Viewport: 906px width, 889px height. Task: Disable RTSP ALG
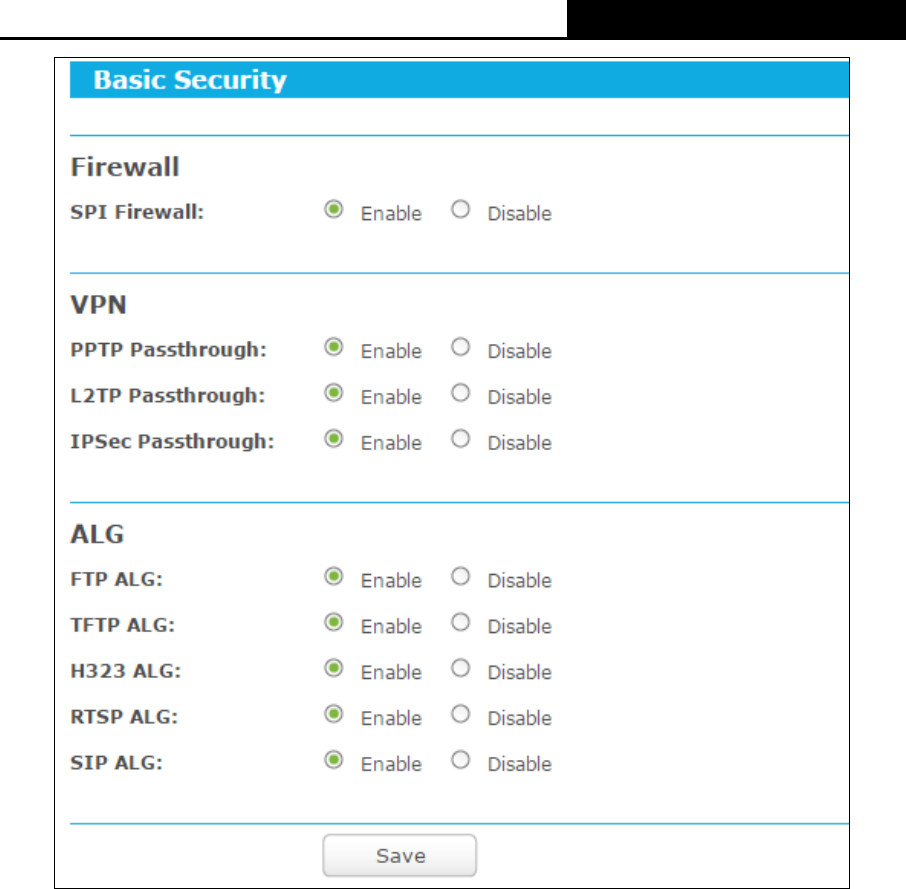point(461,714)
